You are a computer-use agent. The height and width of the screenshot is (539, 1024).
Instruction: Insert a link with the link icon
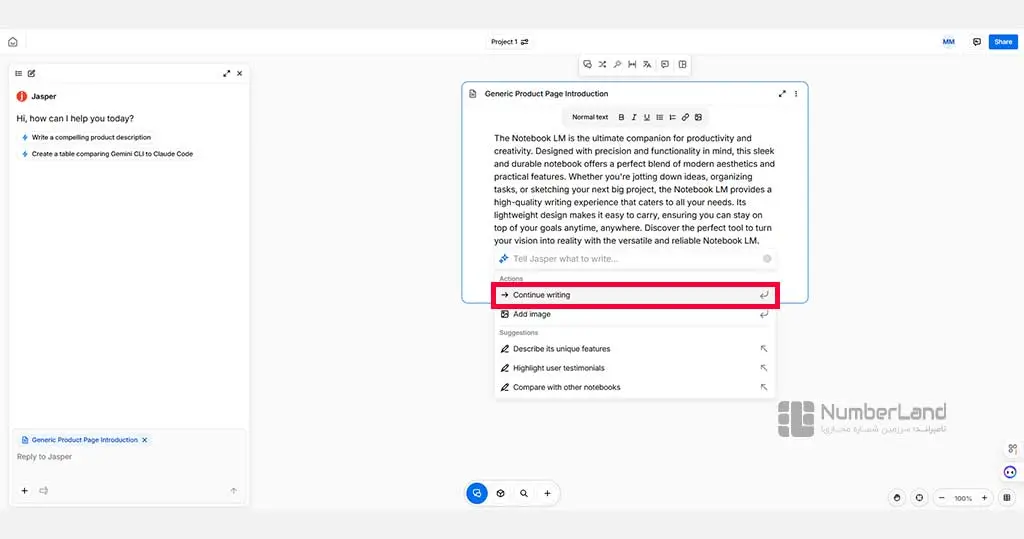click(x=685, y=118)
